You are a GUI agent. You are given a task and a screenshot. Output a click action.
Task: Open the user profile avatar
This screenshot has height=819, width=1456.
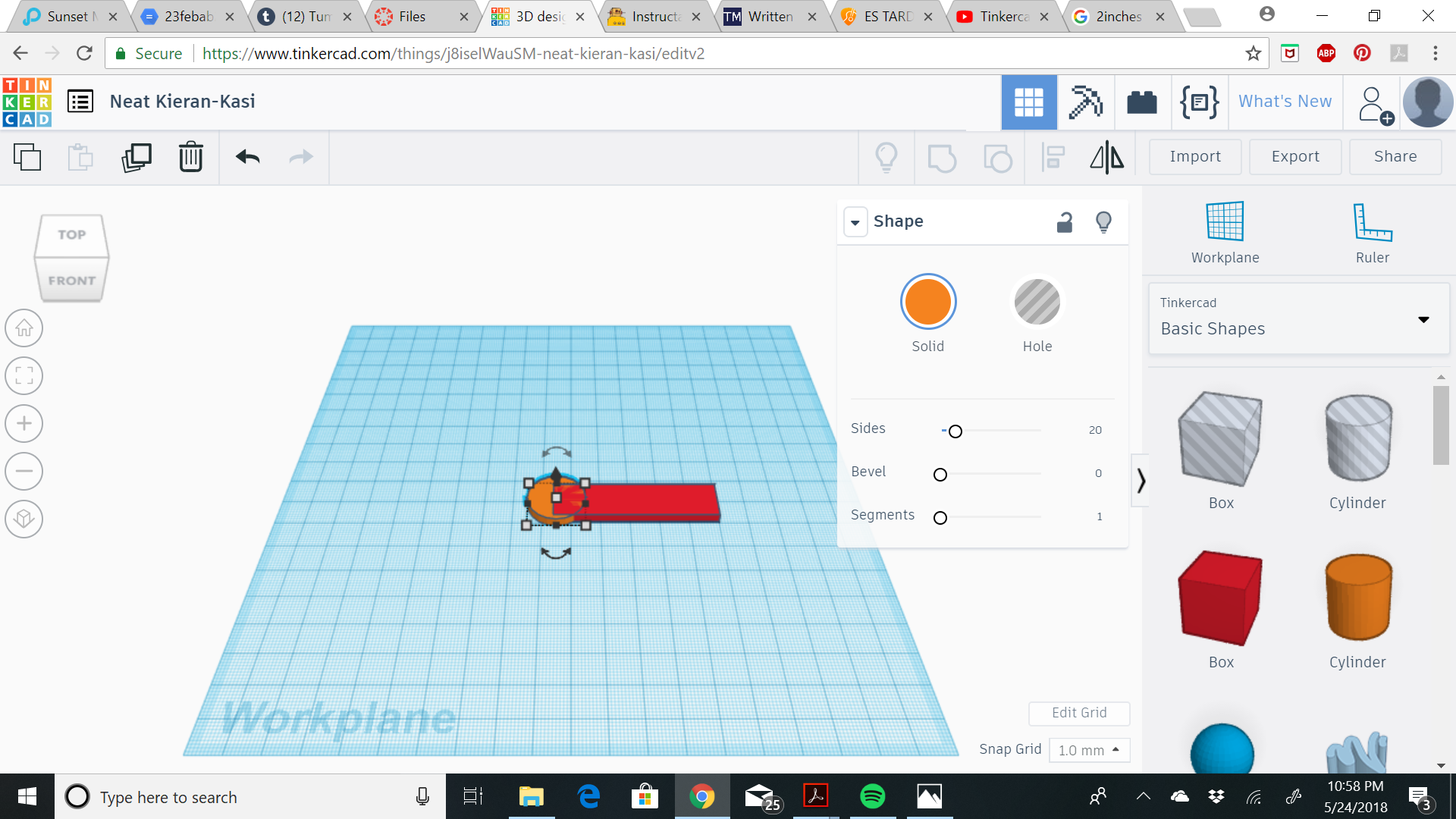click(x=1428, y=102)
